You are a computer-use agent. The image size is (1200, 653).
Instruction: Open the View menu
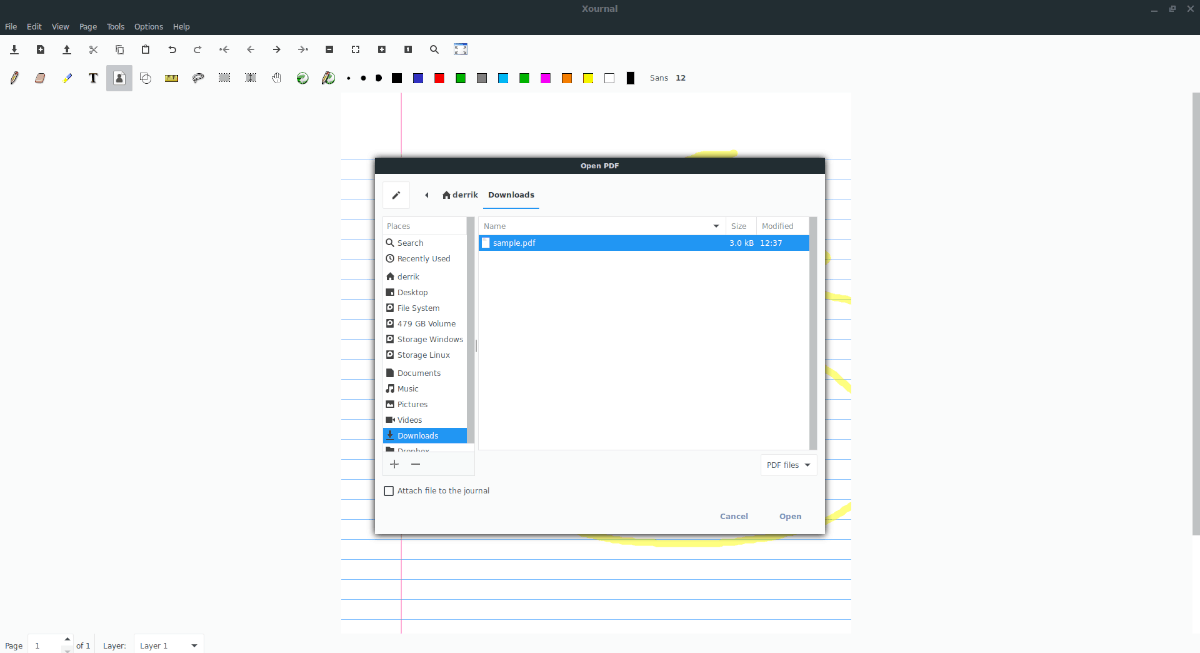tap(61, 26)
